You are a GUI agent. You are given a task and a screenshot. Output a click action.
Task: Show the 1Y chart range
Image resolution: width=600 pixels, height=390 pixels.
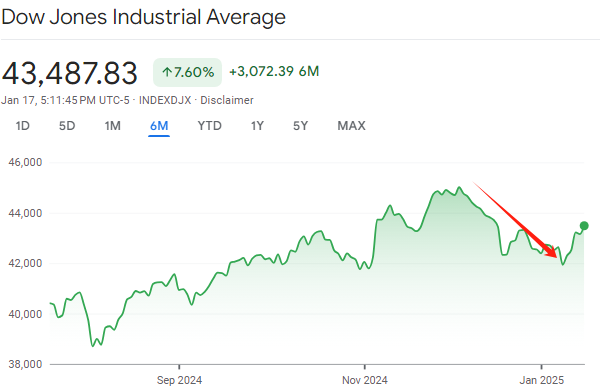click(x=257, y=126)
